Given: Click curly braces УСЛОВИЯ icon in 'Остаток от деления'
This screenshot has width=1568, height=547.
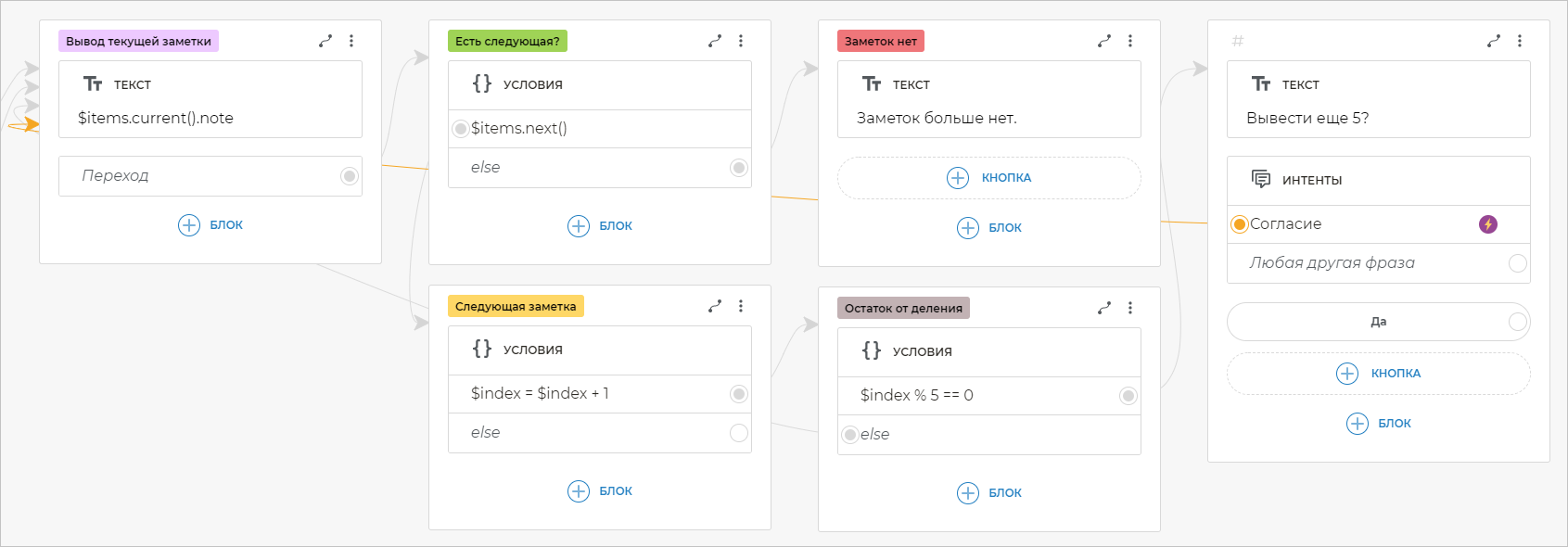Looking at the screenshot, I should [872, 350].
